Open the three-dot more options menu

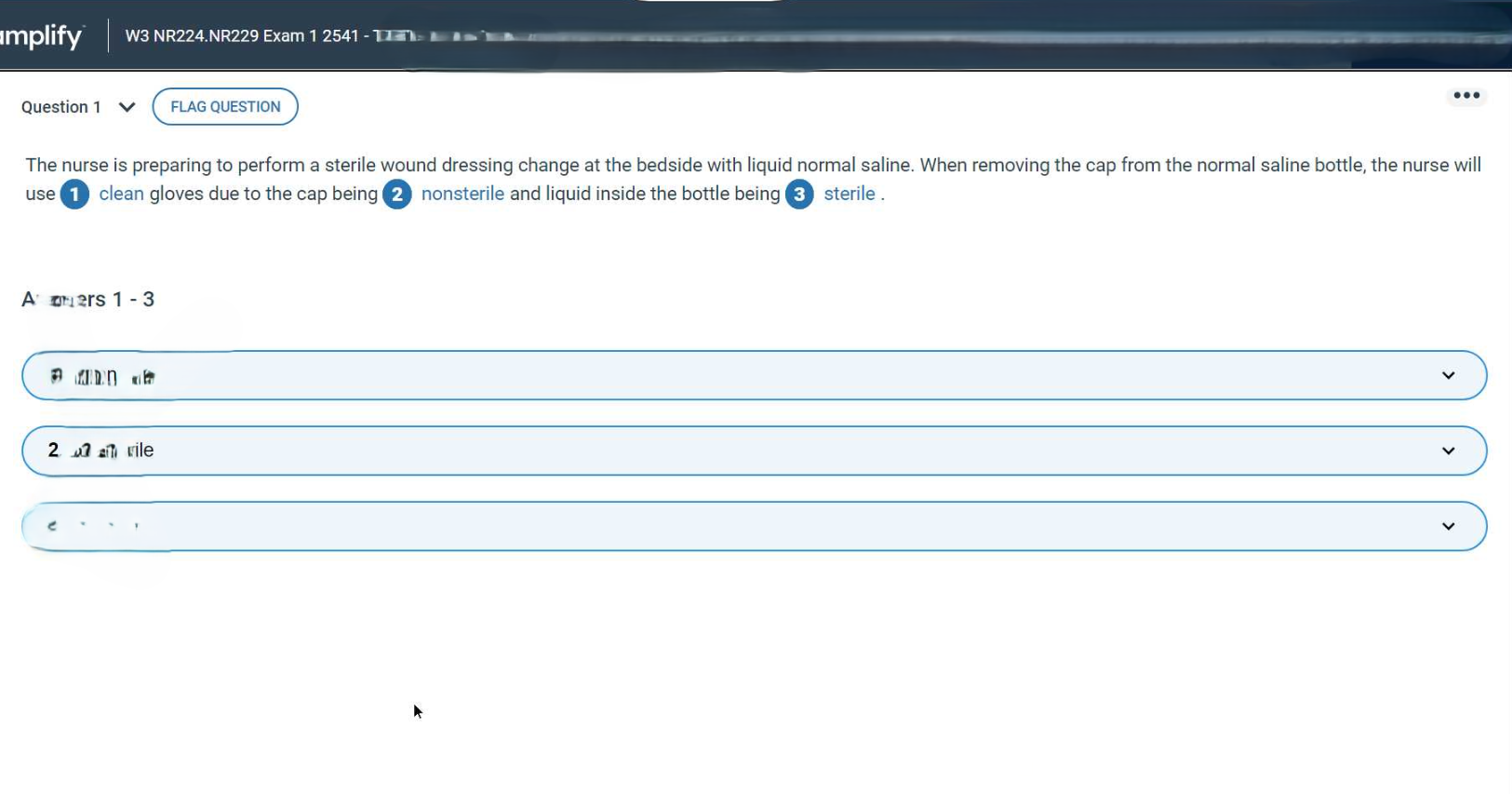pos(1466,96)
